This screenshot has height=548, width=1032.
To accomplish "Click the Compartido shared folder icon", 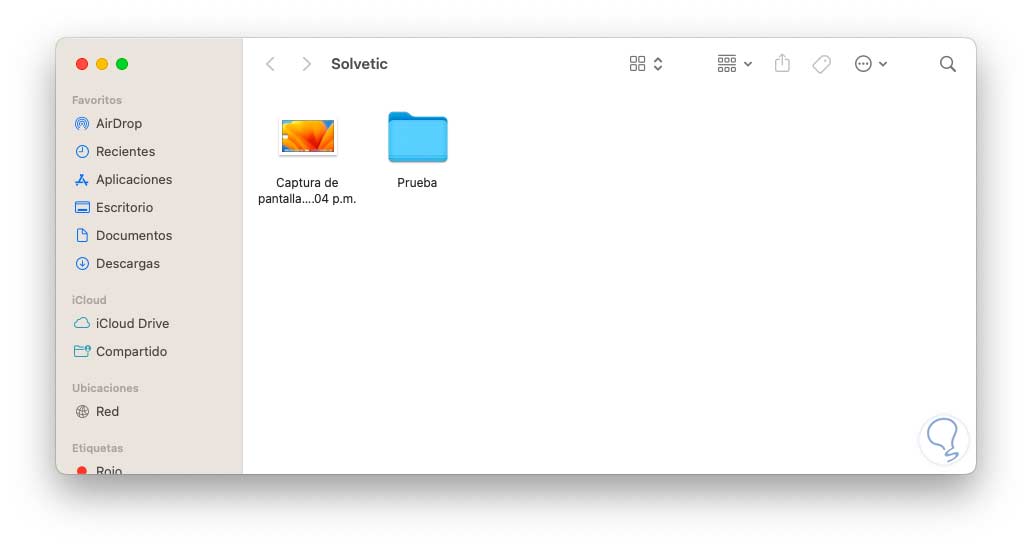I will [82, 351].
